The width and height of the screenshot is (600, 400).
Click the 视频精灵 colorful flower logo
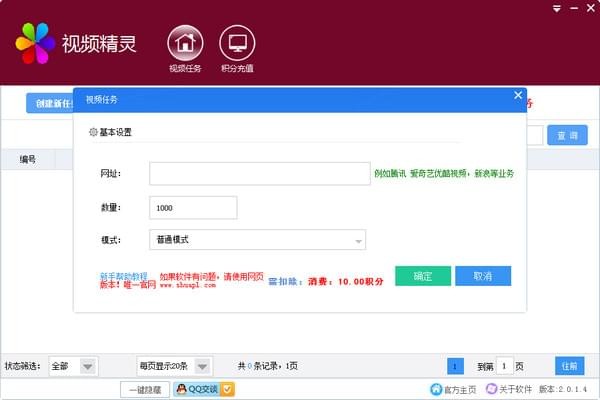pos(35,43)
